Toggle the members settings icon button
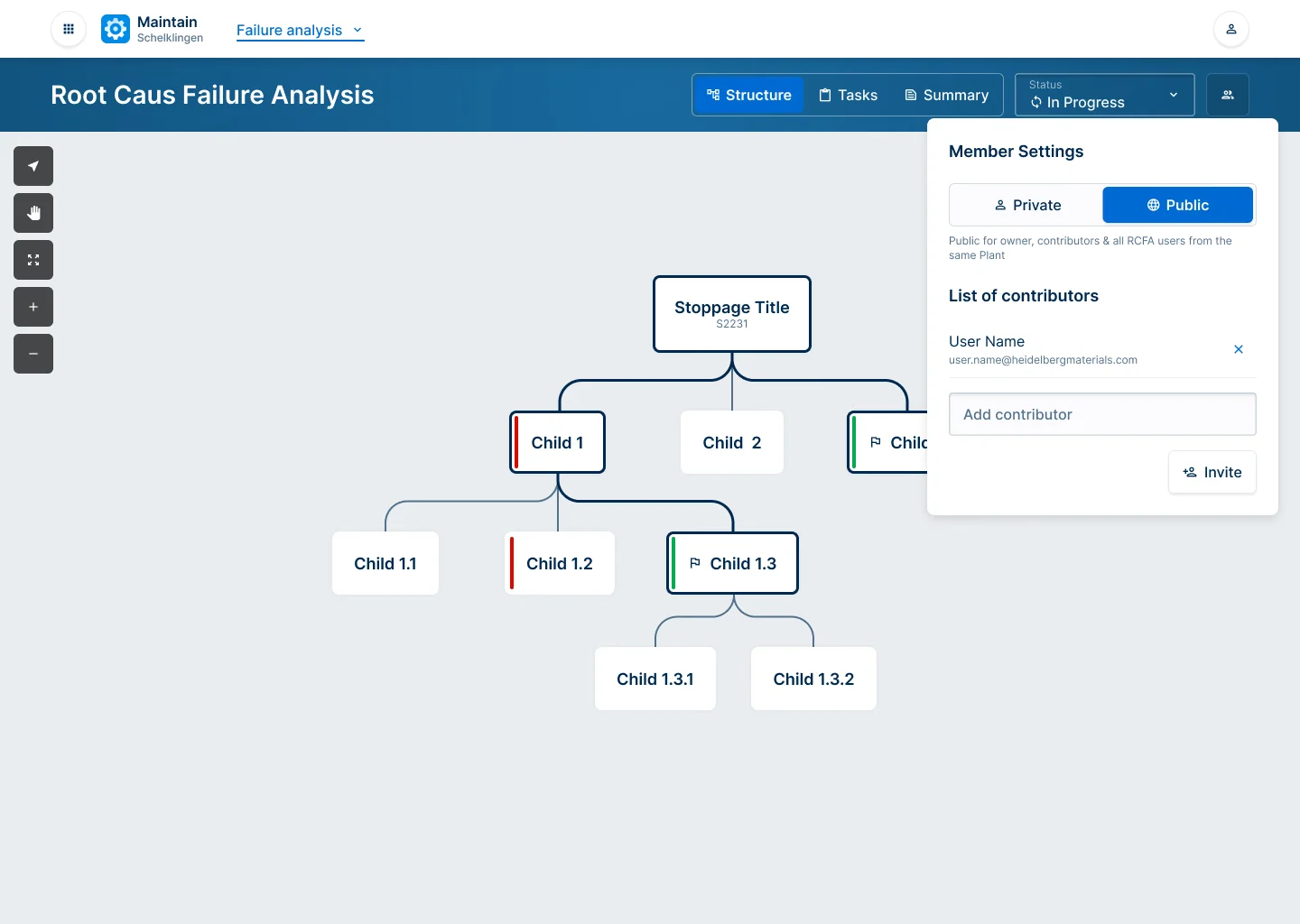 tap(1228, 95)
